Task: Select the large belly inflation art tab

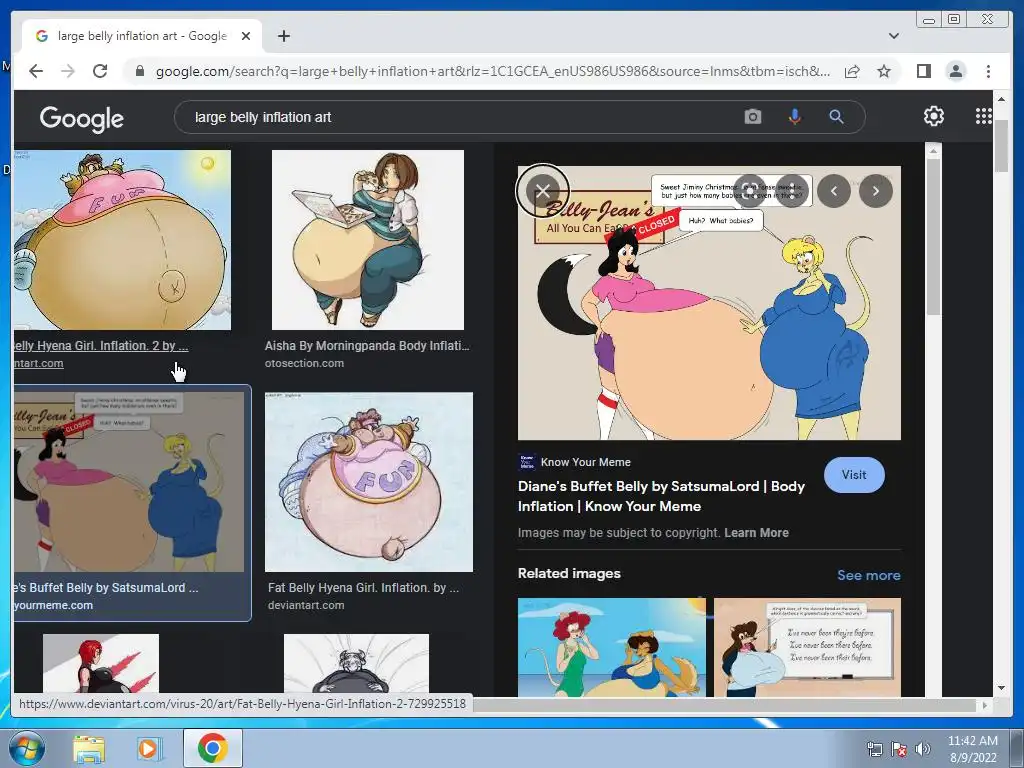Action: tap(142, 36)
